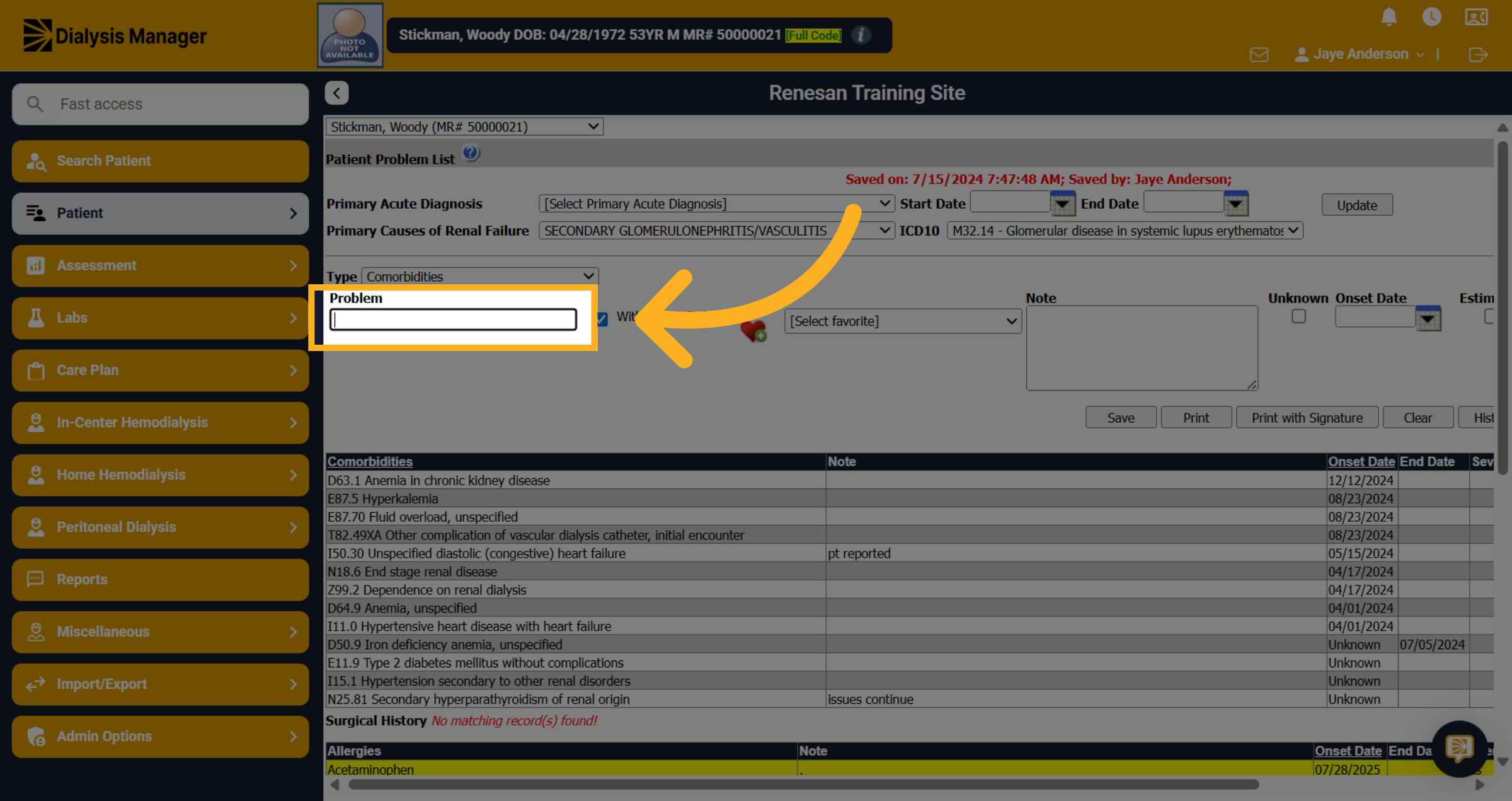Click the patient photo thumbnail

[x=350, y=35]
